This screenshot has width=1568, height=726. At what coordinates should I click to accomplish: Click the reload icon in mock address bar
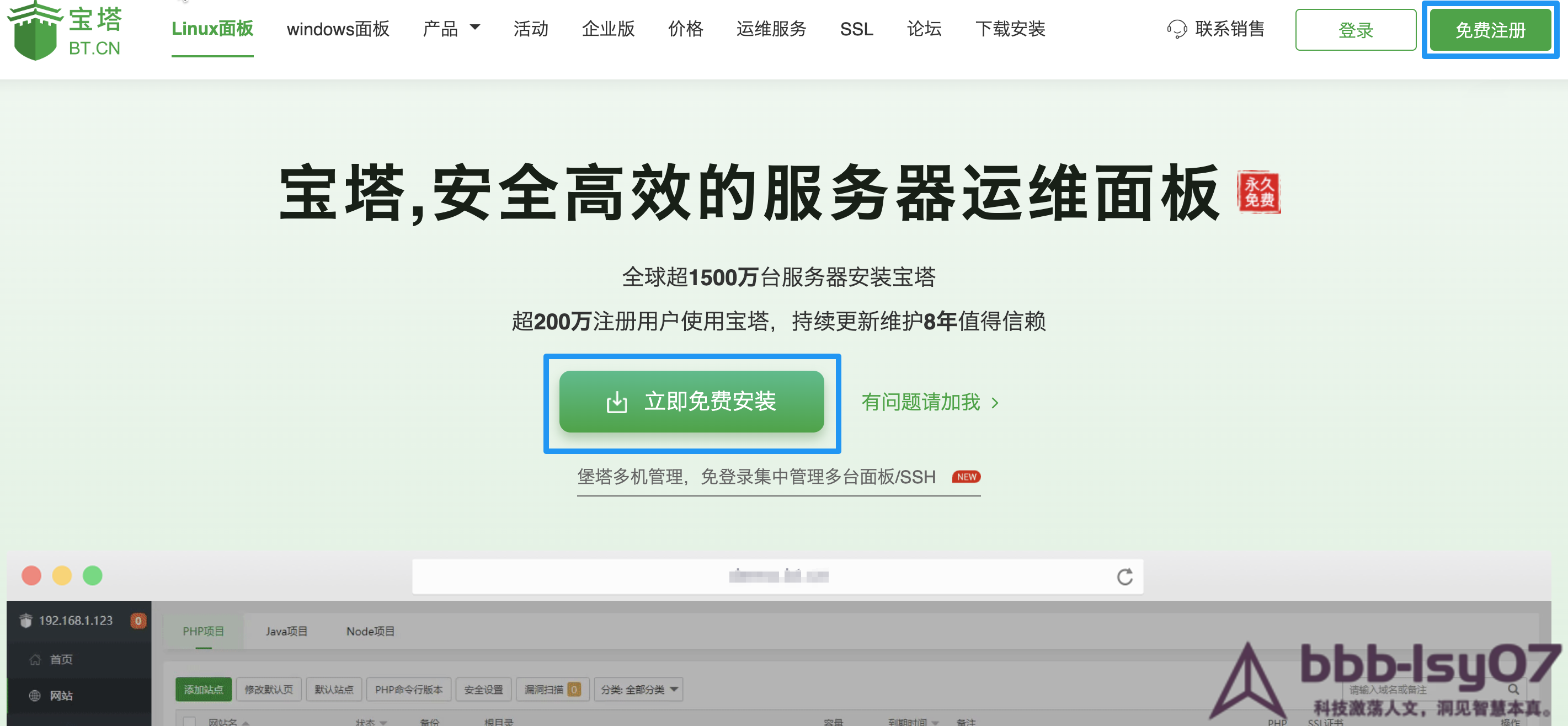tap(1124, 576)
